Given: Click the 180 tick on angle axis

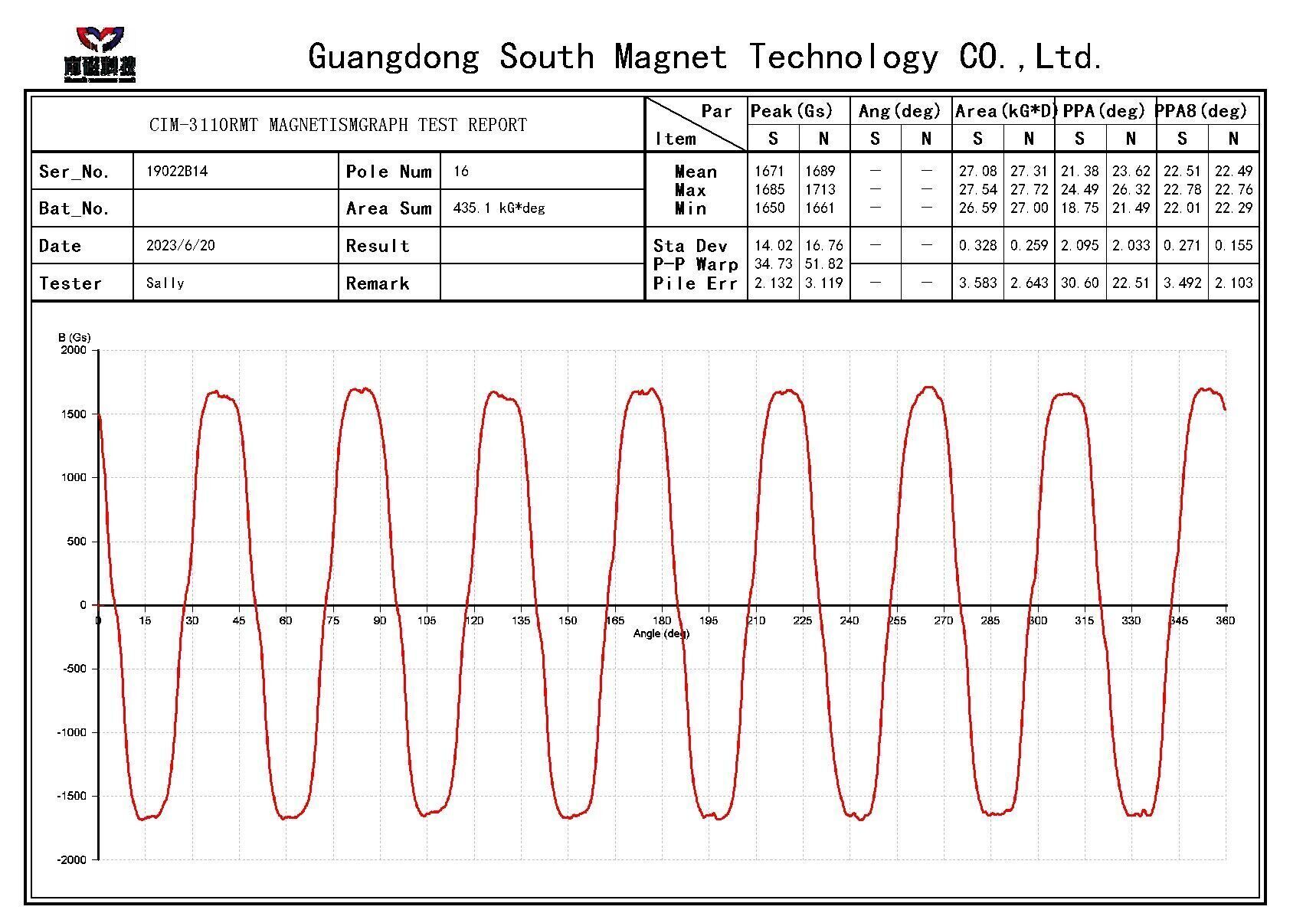Looking at the screenshot, I should click(x=662, y=620).
